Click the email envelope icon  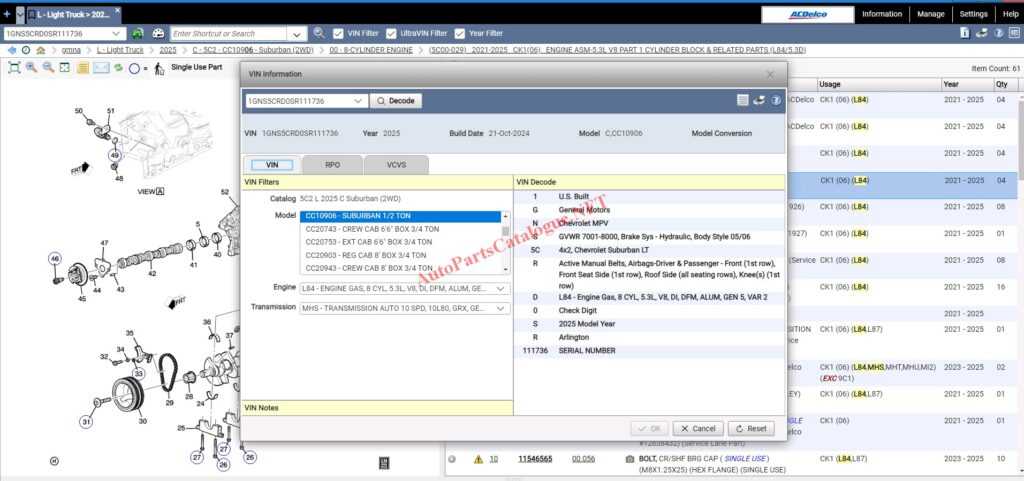[101, 67]
